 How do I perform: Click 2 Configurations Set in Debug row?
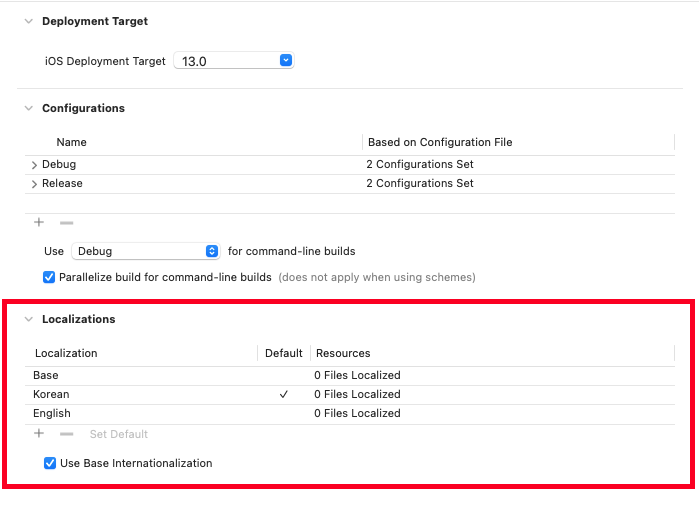419,164
